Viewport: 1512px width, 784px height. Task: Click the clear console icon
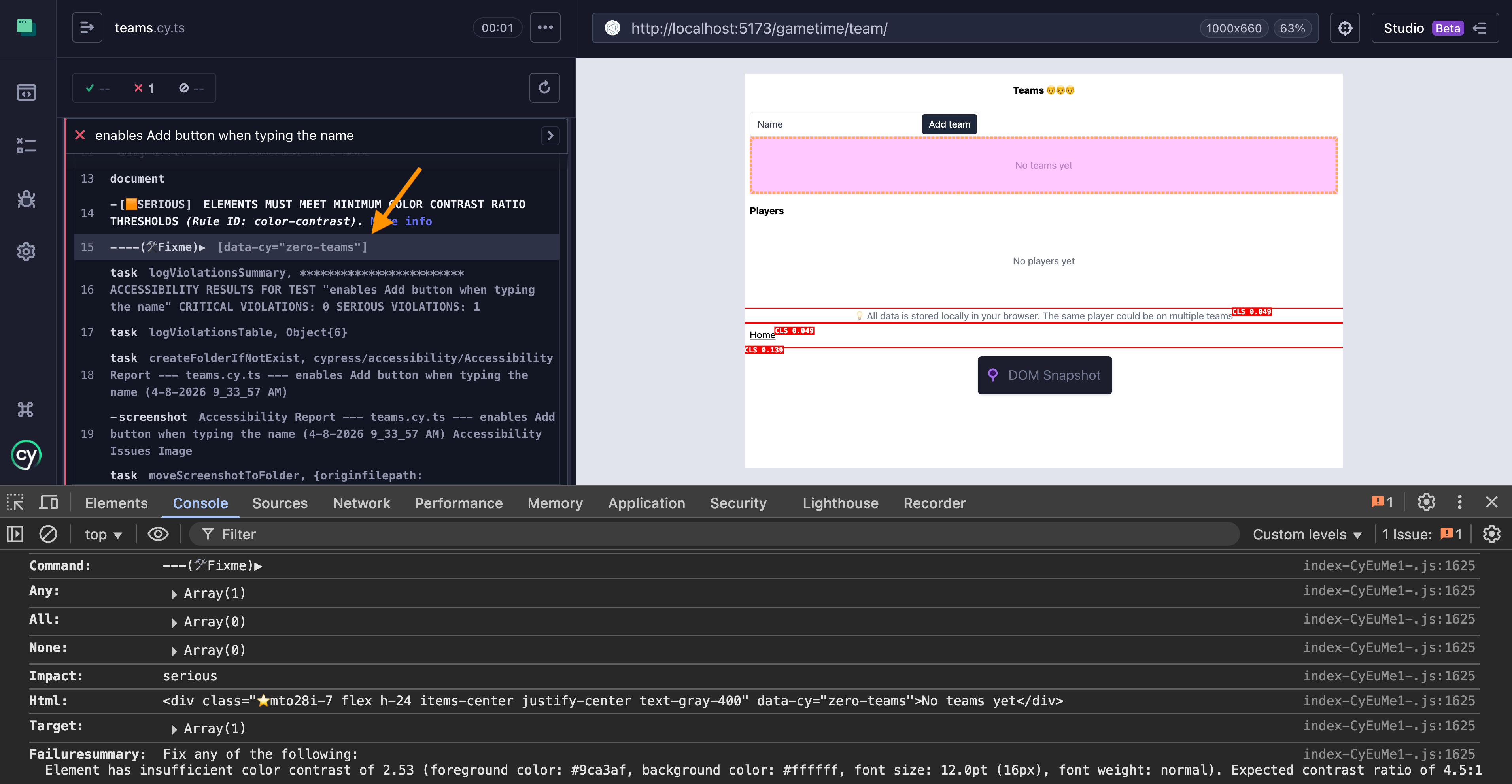[48, 533]
